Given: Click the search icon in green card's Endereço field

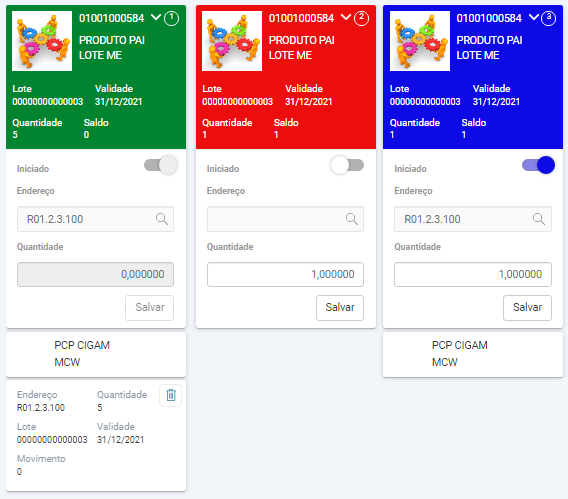Looking at the screenshot, I should click(x=162, y=219).
